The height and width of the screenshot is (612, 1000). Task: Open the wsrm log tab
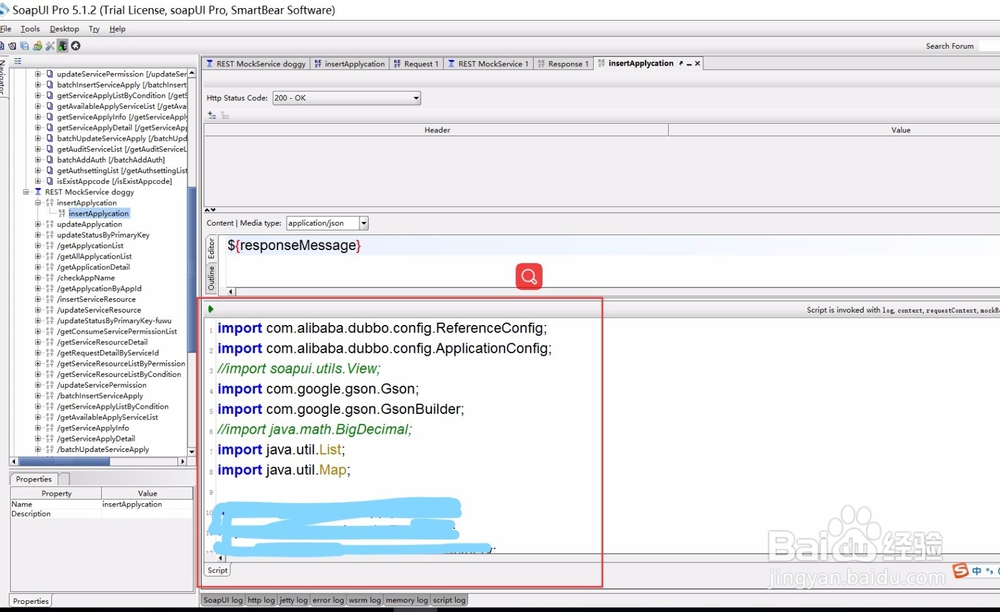365,600
